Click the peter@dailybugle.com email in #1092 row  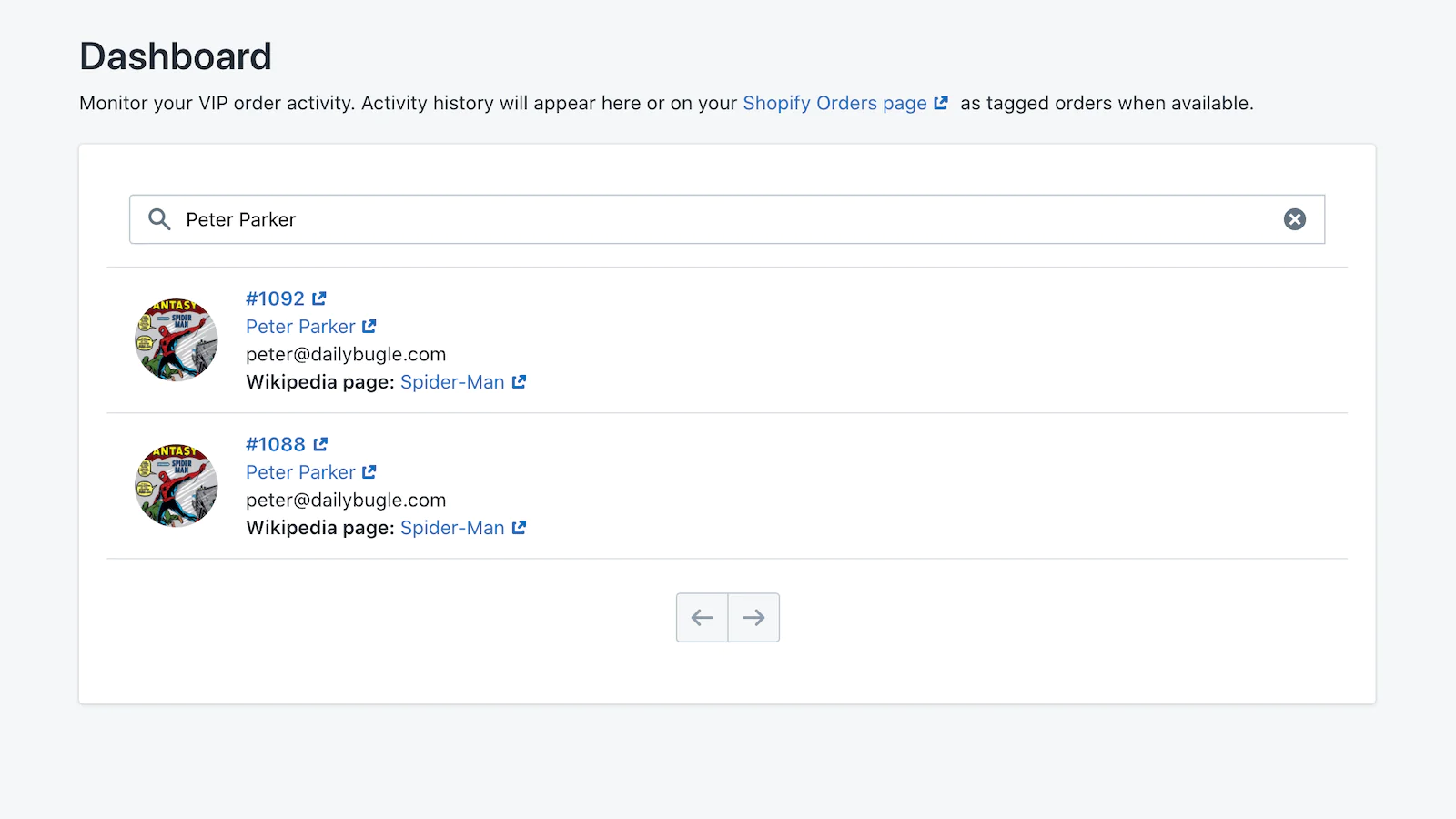tap(346, 354)
